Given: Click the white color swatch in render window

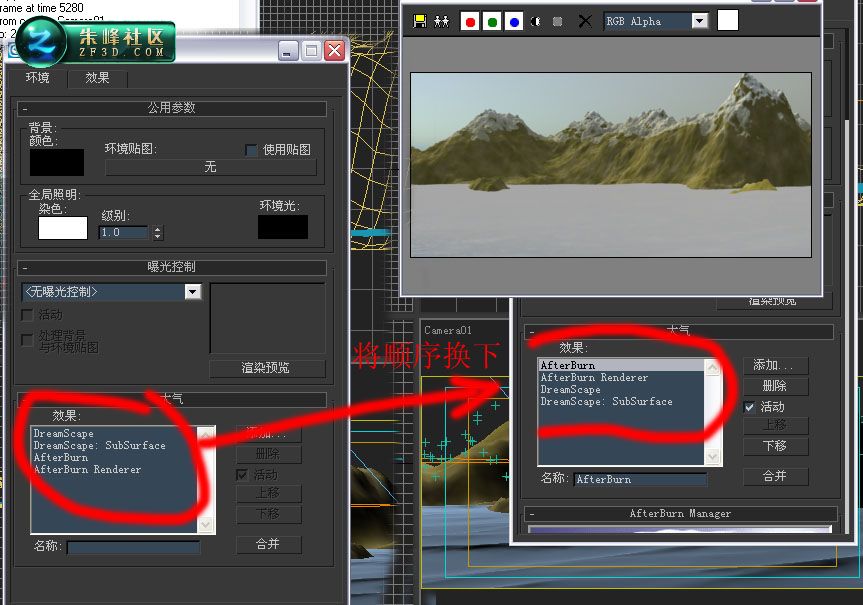Looking at the screenshot, I should click(728, 20).
